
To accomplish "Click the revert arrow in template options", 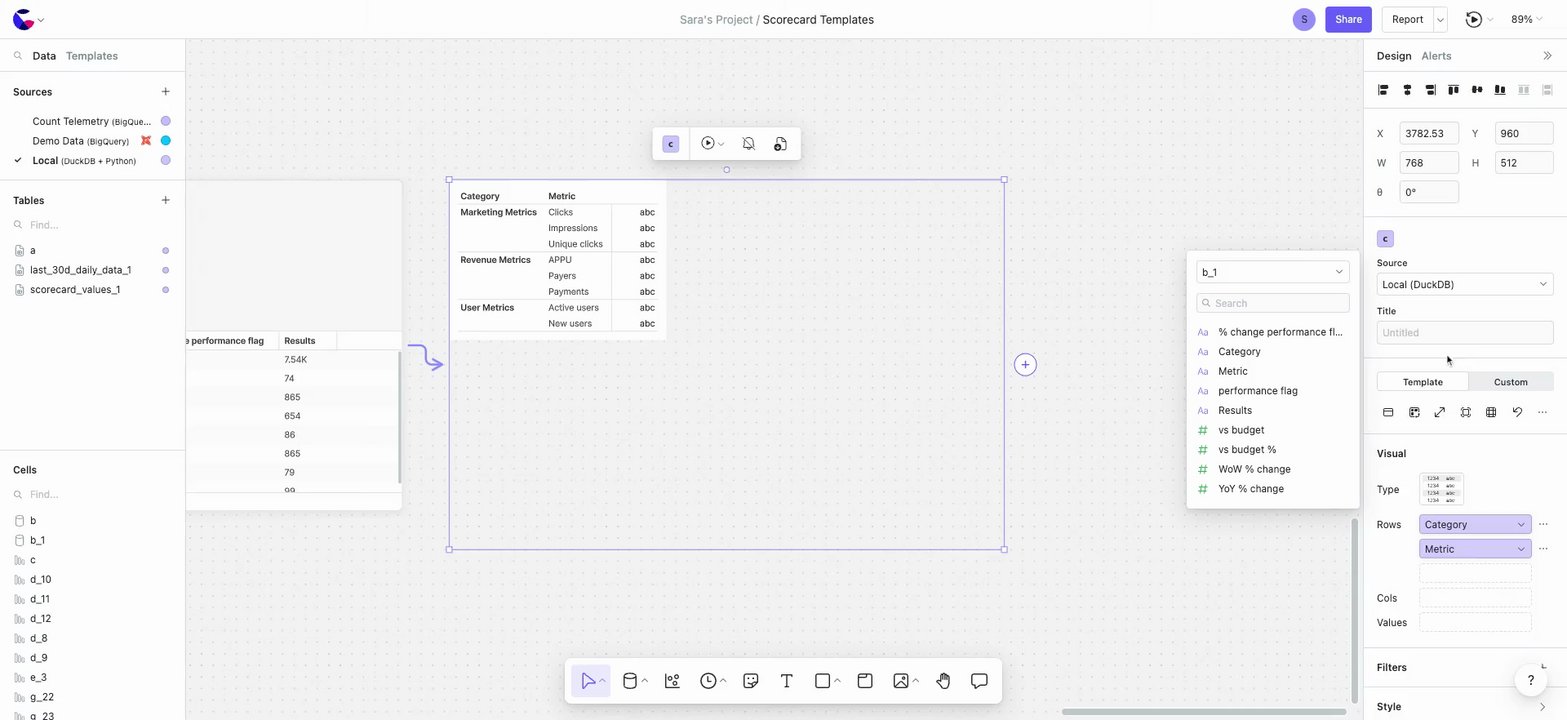I will (1517, 412).
